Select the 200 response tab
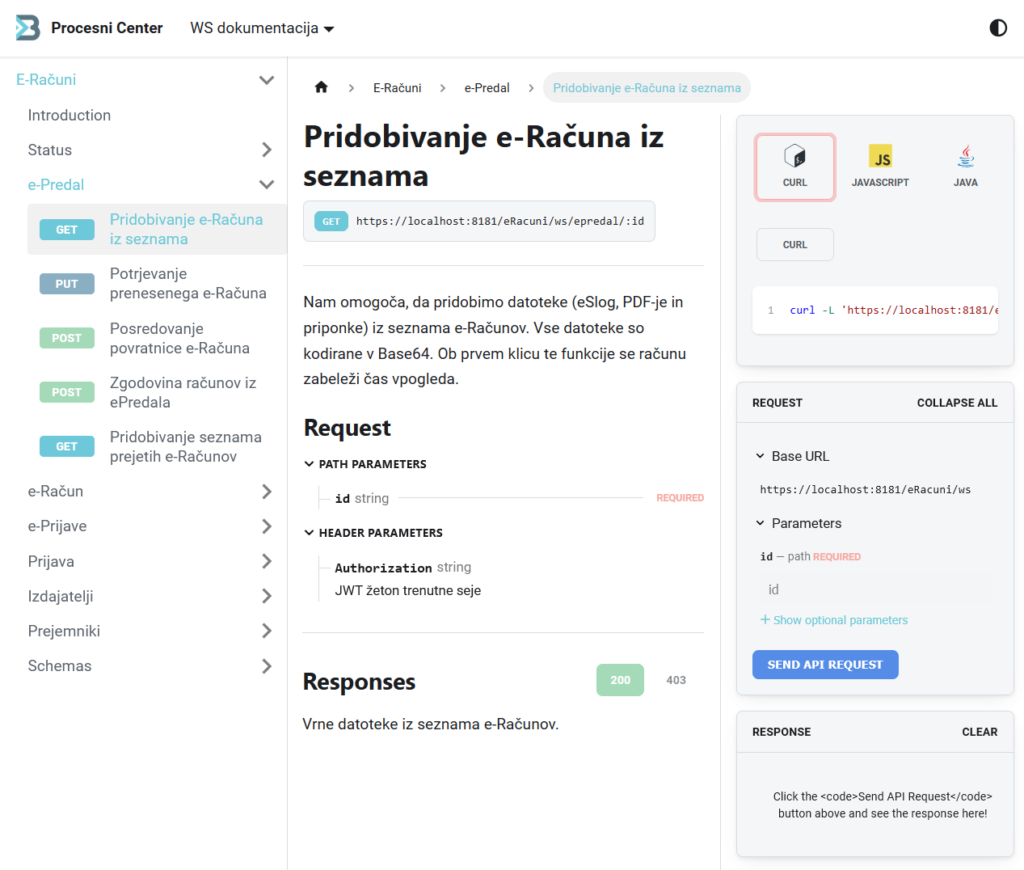The height and width of the screenshot is (870, 1024). pos(620,680)
